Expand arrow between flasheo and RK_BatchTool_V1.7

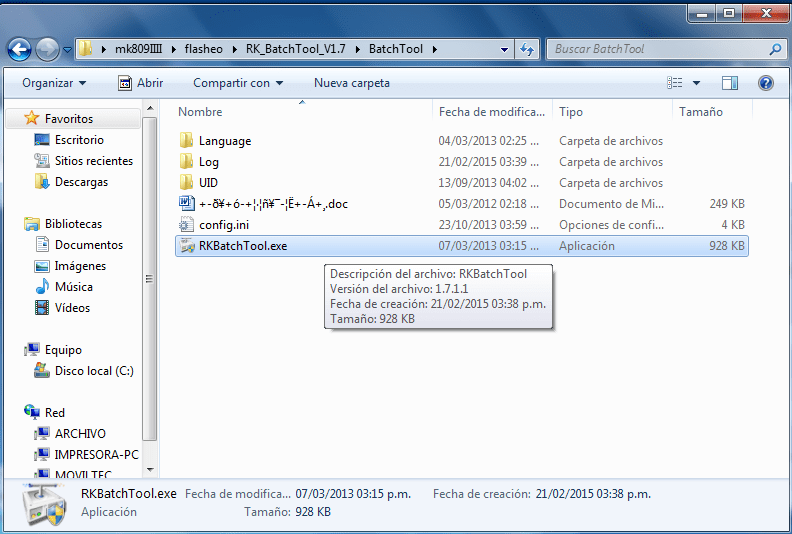234,50
